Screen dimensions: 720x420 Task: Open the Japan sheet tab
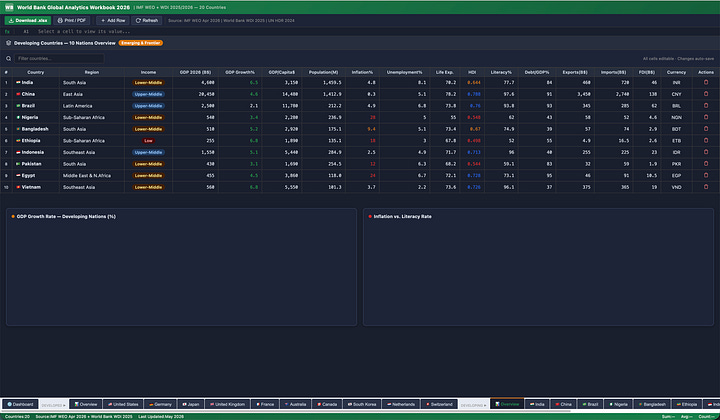click(x=191, y=404)
